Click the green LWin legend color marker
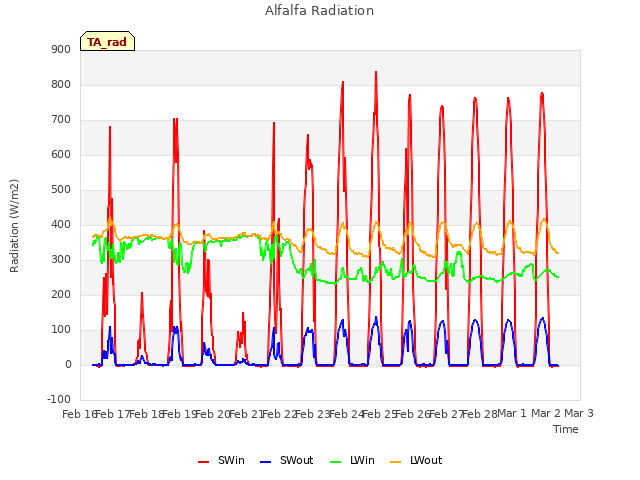This screenshot has height=480, width=640. point(335,462)
